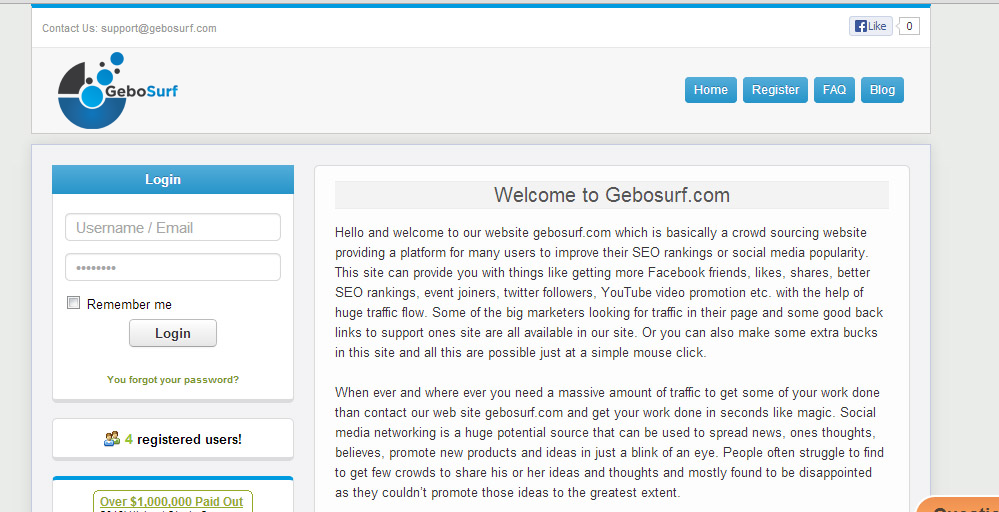
Task: Open the 'You forgot your password?' link
Action: pos(173,380)
